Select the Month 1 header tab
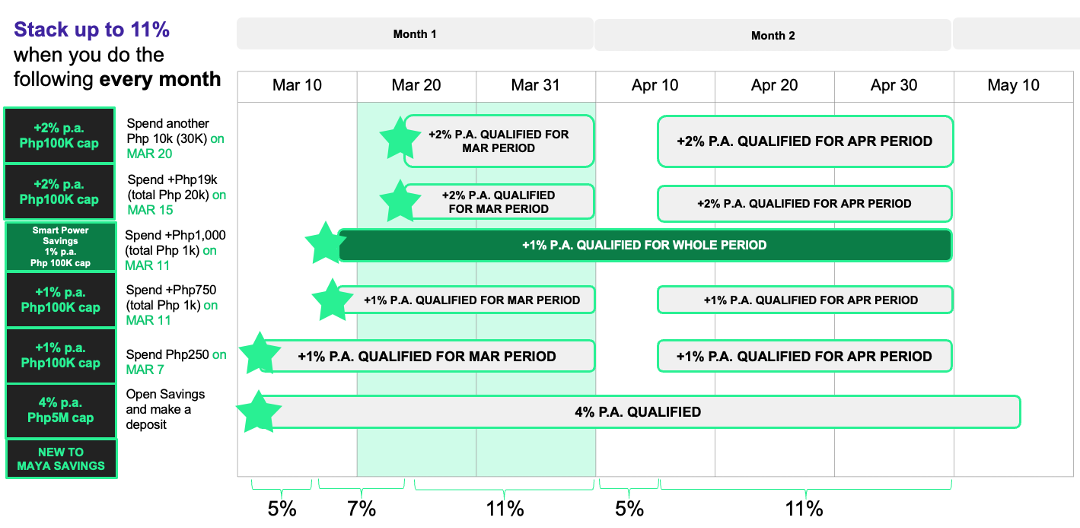 point(415,34)
